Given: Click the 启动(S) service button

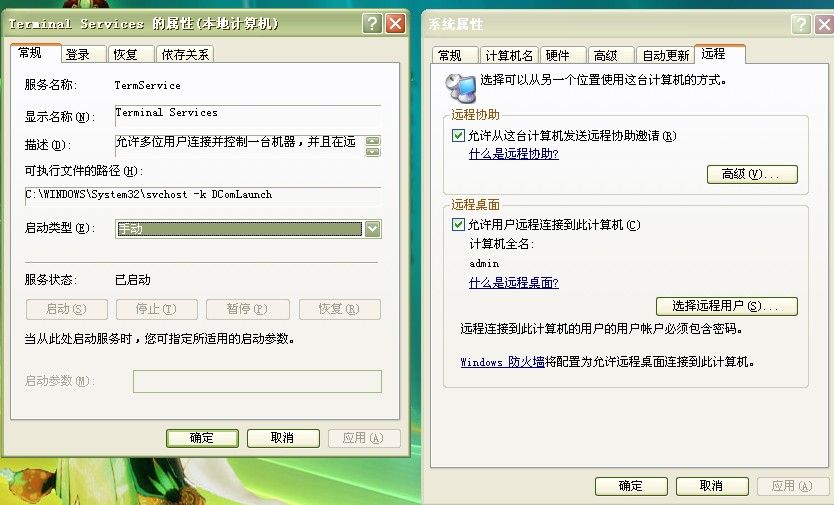Looking at the screenshot, I should pyautogui.click(x=66, y=309).
